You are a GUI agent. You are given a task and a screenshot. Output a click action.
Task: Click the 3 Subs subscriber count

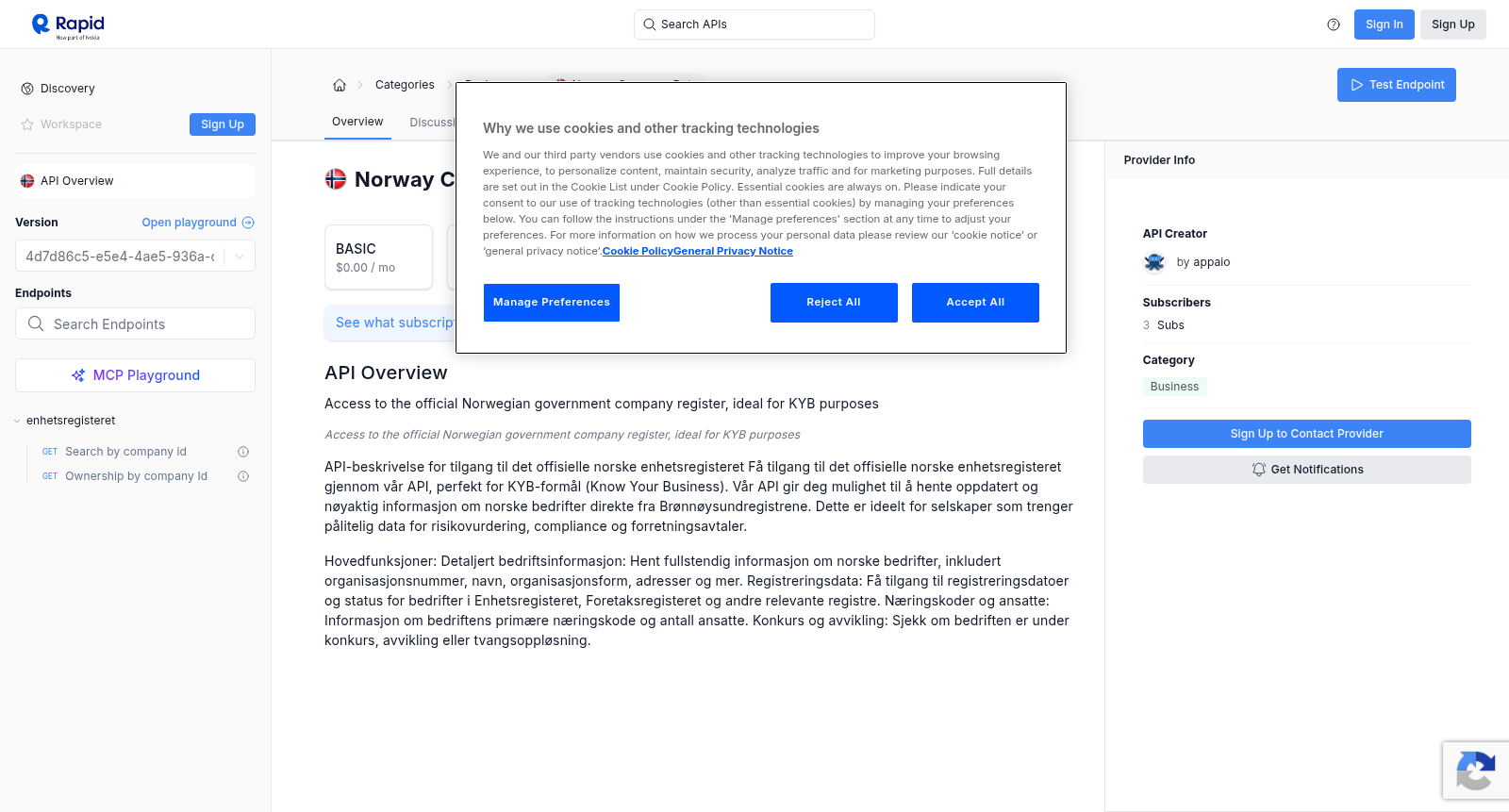(1164, 325)
